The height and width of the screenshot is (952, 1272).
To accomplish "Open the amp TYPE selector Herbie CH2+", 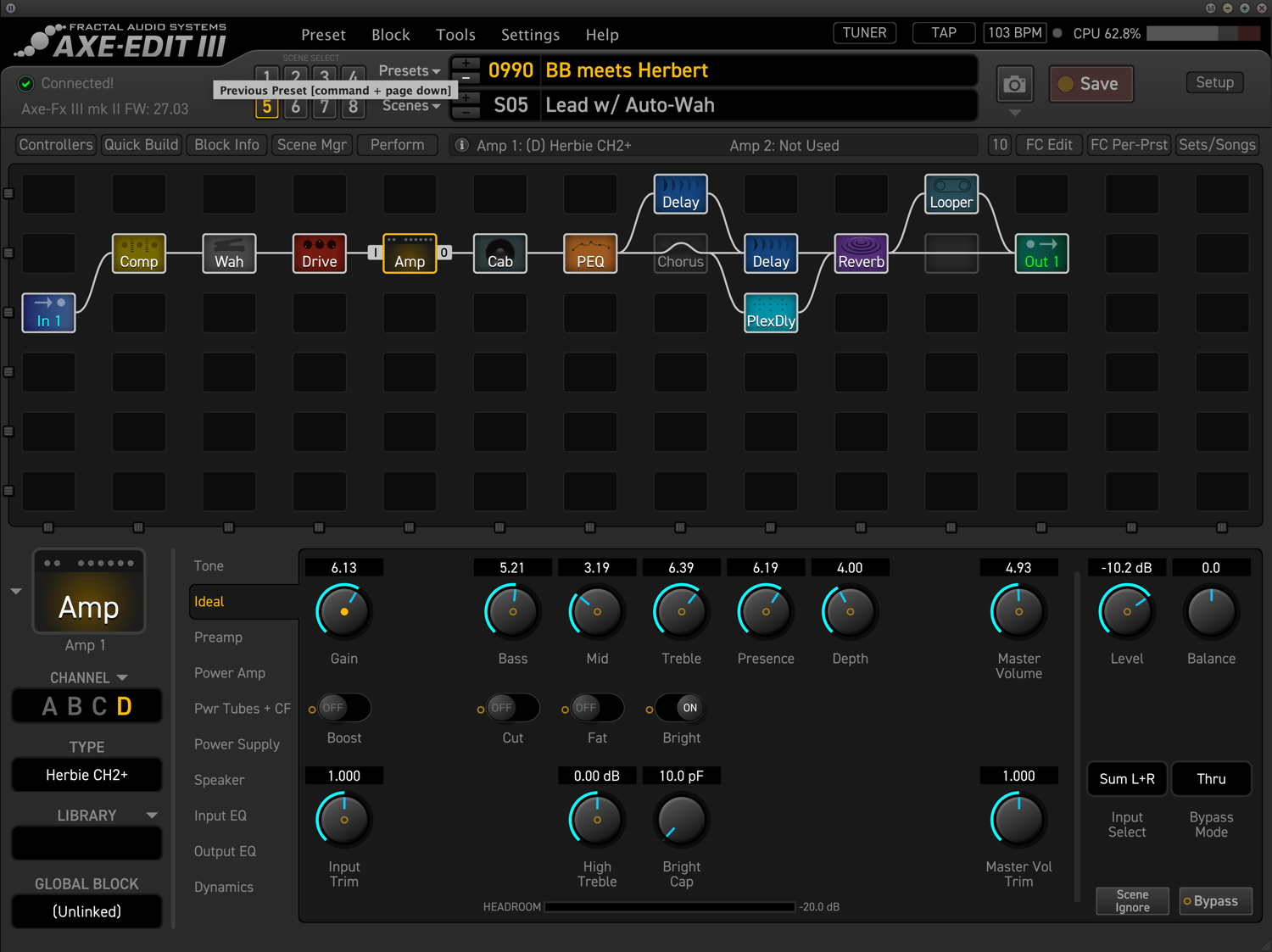I will [86, 775].
